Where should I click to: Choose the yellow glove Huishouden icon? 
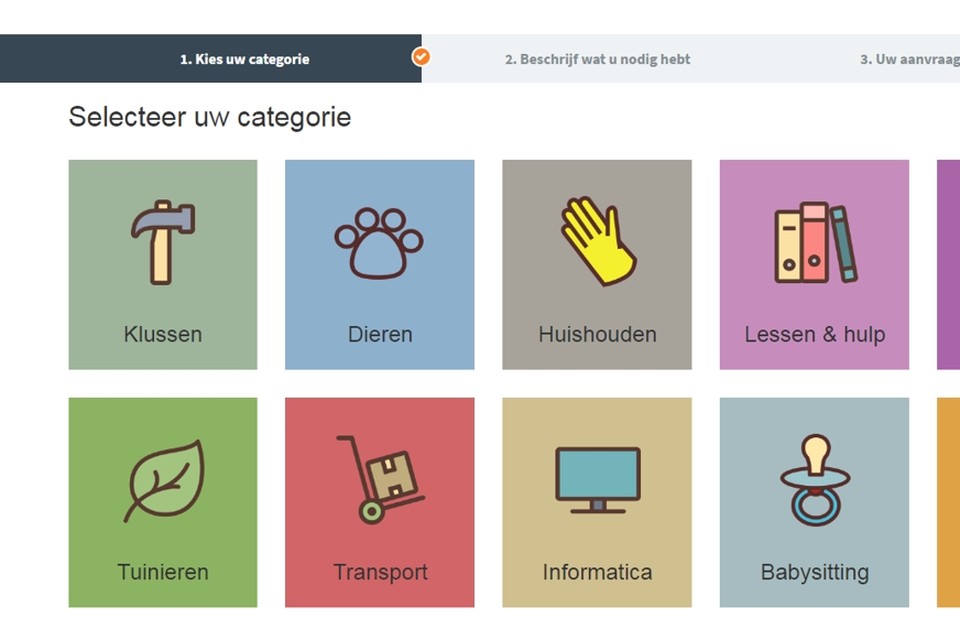click(598, 241)
